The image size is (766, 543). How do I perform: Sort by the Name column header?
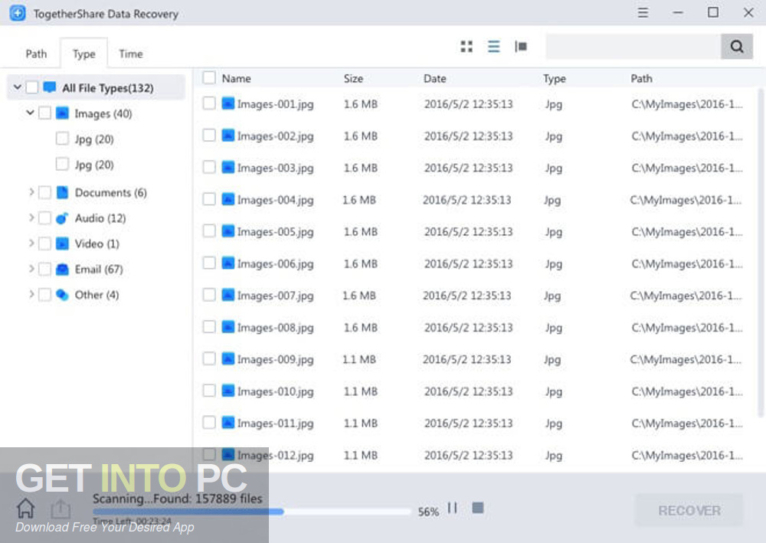pyautogui.click(x=236, y=79)
